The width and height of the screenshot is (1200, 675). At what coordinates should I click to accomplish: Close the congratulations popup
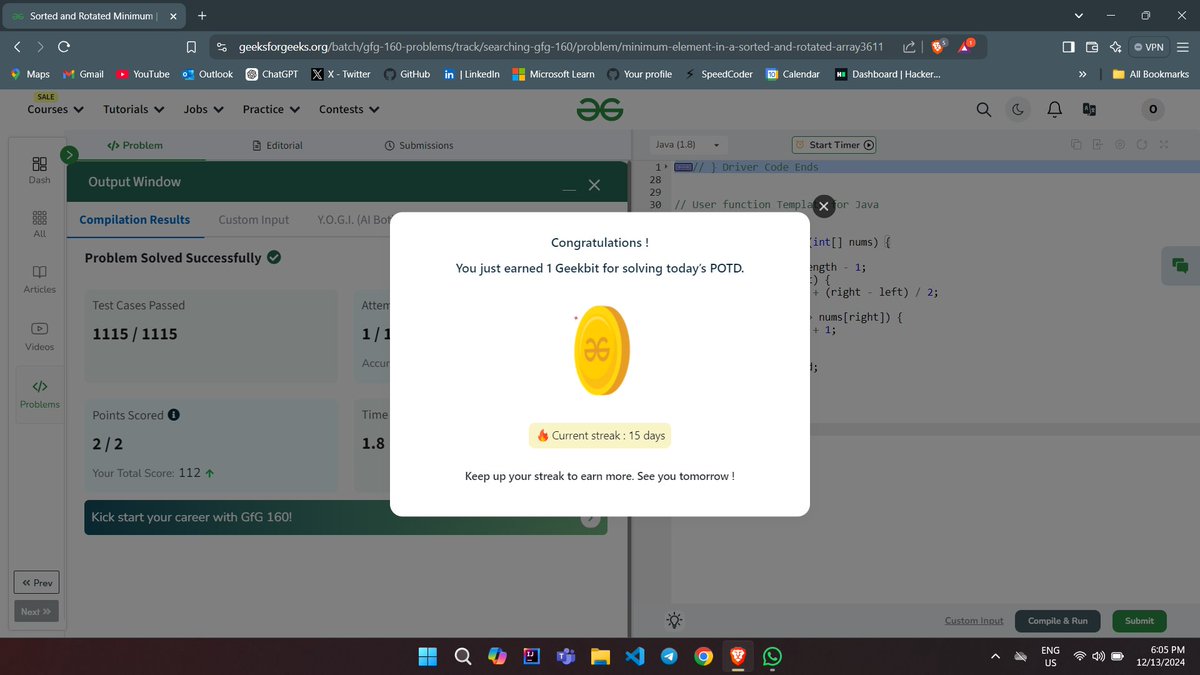(x=823, y=206)
